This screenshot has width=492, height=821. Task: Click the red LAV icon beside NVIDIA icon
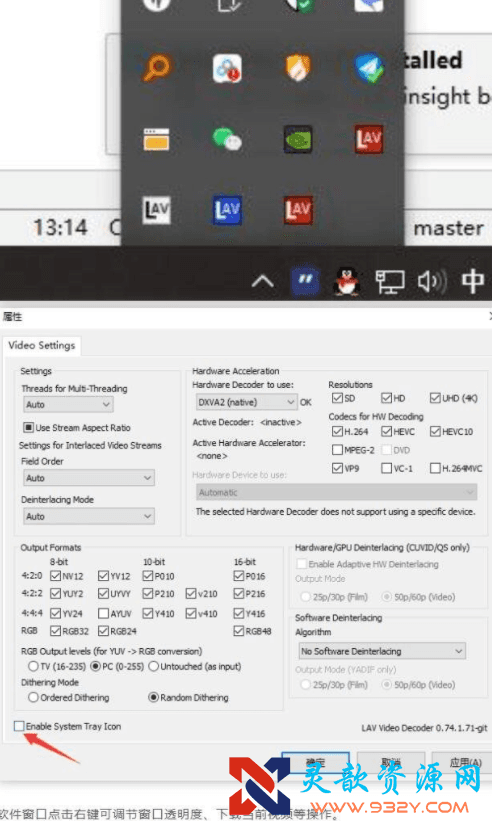pyautogui.click(x=368, y=139)
